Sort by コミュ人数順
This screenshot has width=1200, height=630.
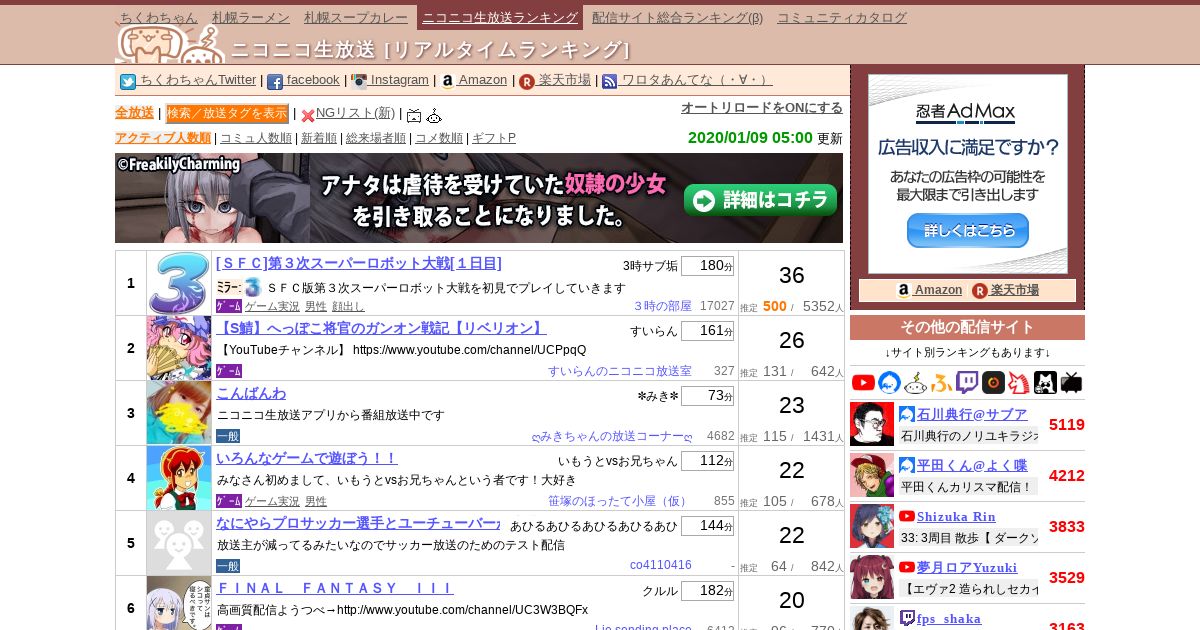coord(256,138)
